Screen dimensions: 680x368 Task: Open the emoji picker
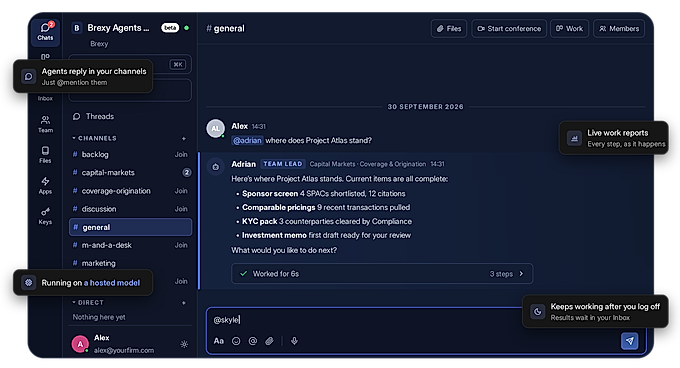pyautogui.click(x=236, y=341)
